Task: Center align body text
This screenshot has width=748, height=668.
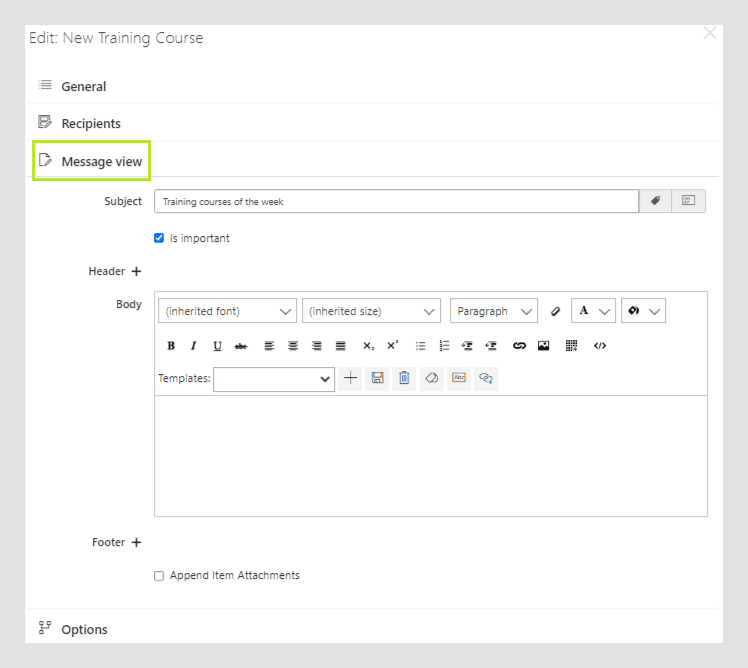Action: (293, 346)
